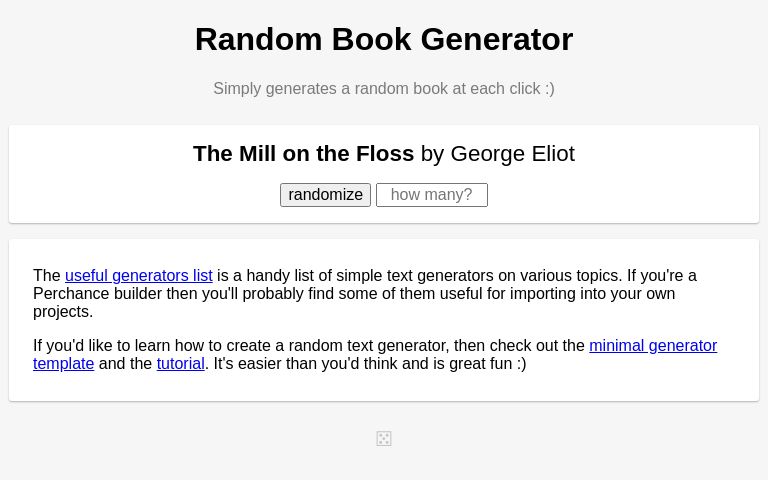Focus the "how many?" input field
Viewport: 768px width, 480px height.
431,195
